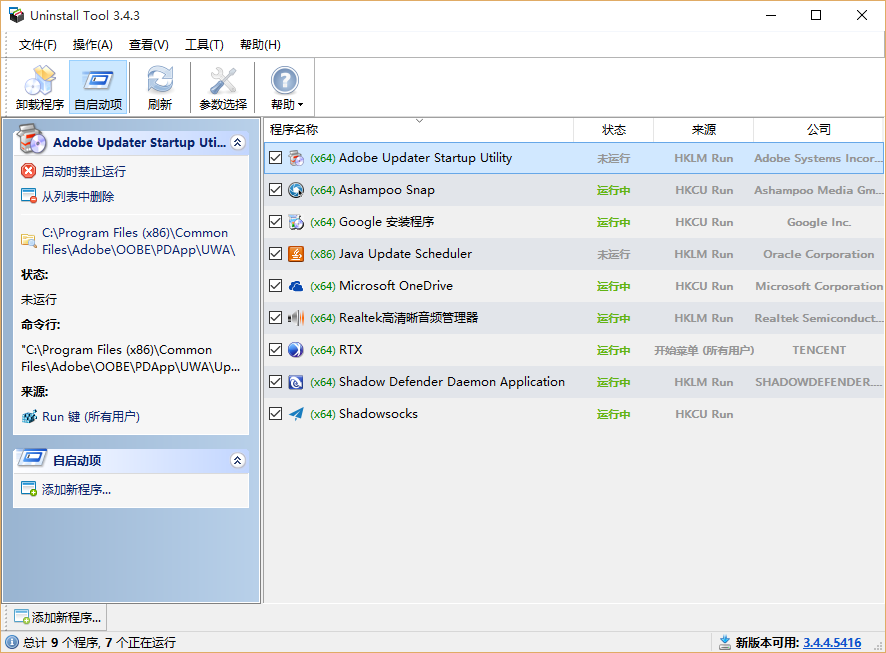Click the Refresh (刷新) toolbar icon
Screen dimensions: 886x653
[x=160, y=80]
